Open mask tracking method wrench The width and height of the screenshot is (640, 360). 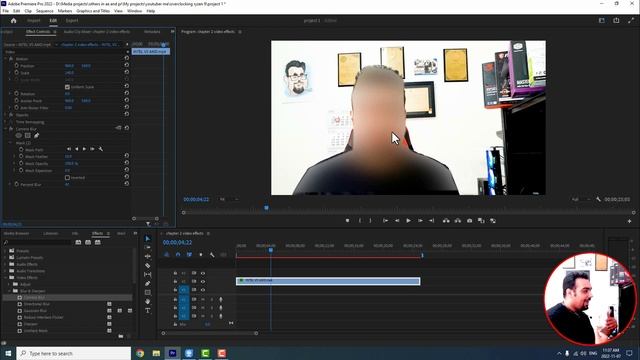click(x=101, y=149)
